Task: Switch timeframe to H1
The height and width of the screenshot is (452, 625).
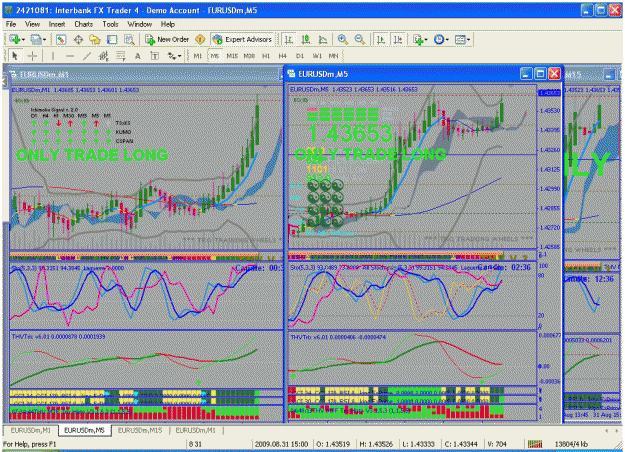Action: coord(266,56)
